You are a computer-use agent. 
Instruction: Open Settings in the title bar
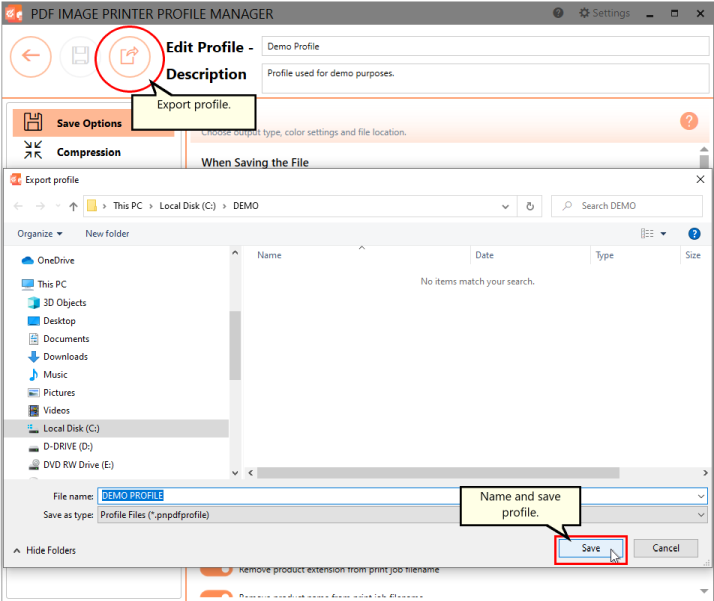click(x=604, y=13)
